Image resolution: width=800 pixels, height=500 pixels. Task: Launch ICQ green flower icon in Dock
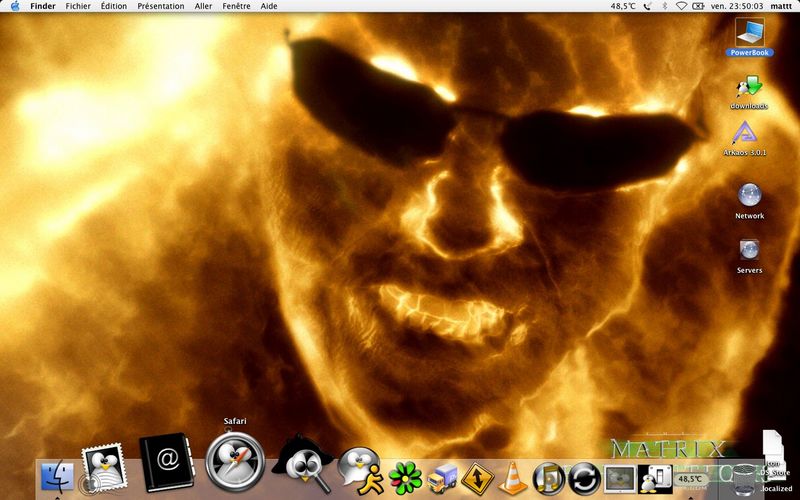tap(405, 478)
